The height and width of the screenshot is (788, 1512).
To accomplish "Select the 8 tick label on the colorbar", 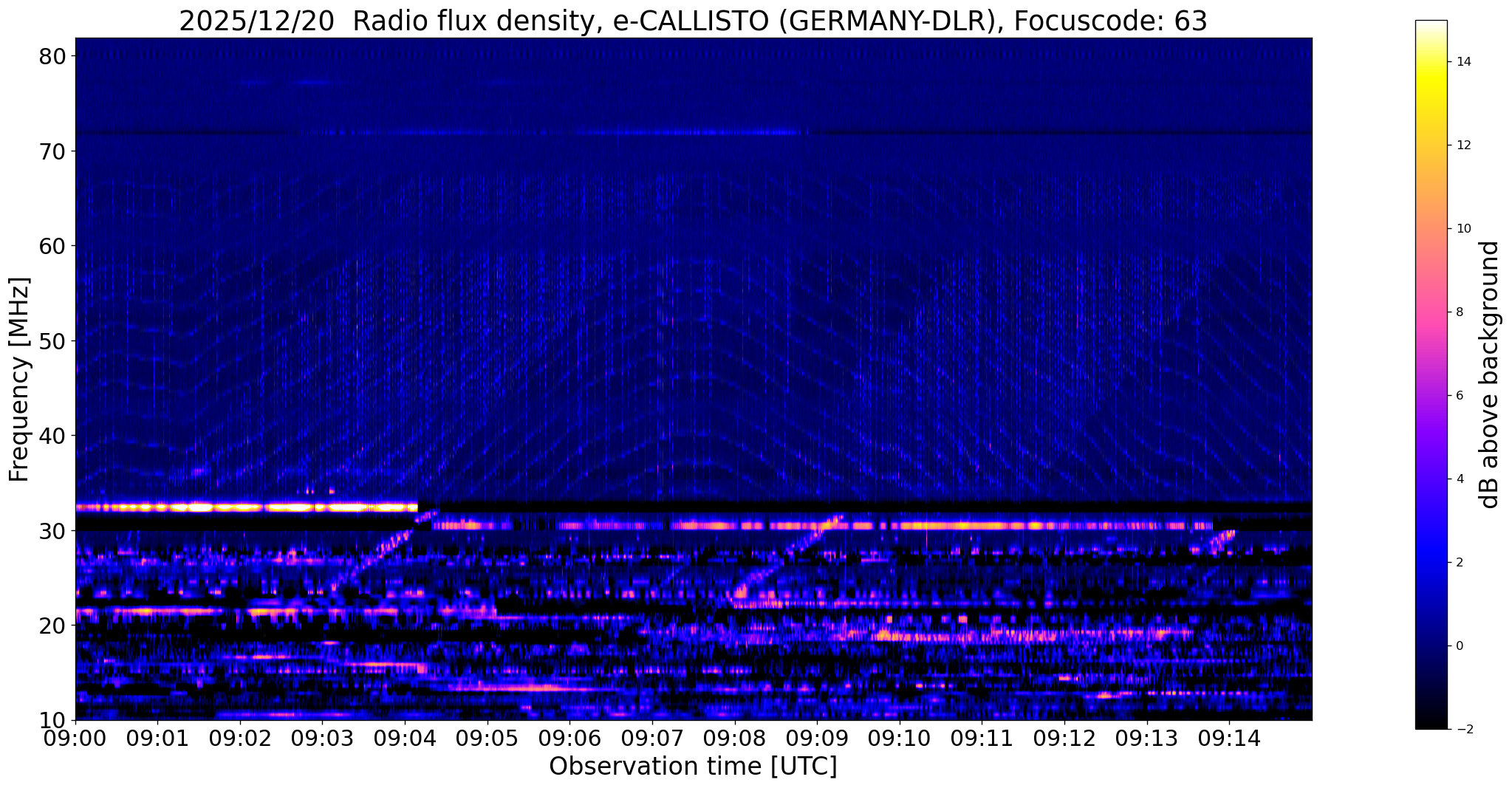I will click(1460, 312).
